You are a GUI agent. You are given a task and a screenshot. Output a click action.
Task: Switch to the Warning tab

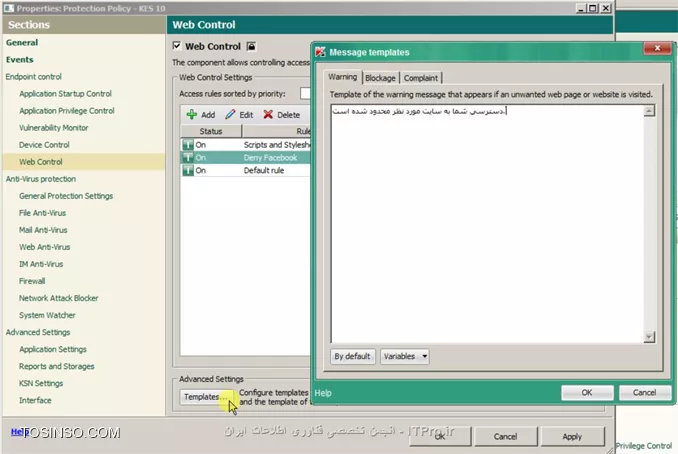pyautogui.click(x=342, y=77)
